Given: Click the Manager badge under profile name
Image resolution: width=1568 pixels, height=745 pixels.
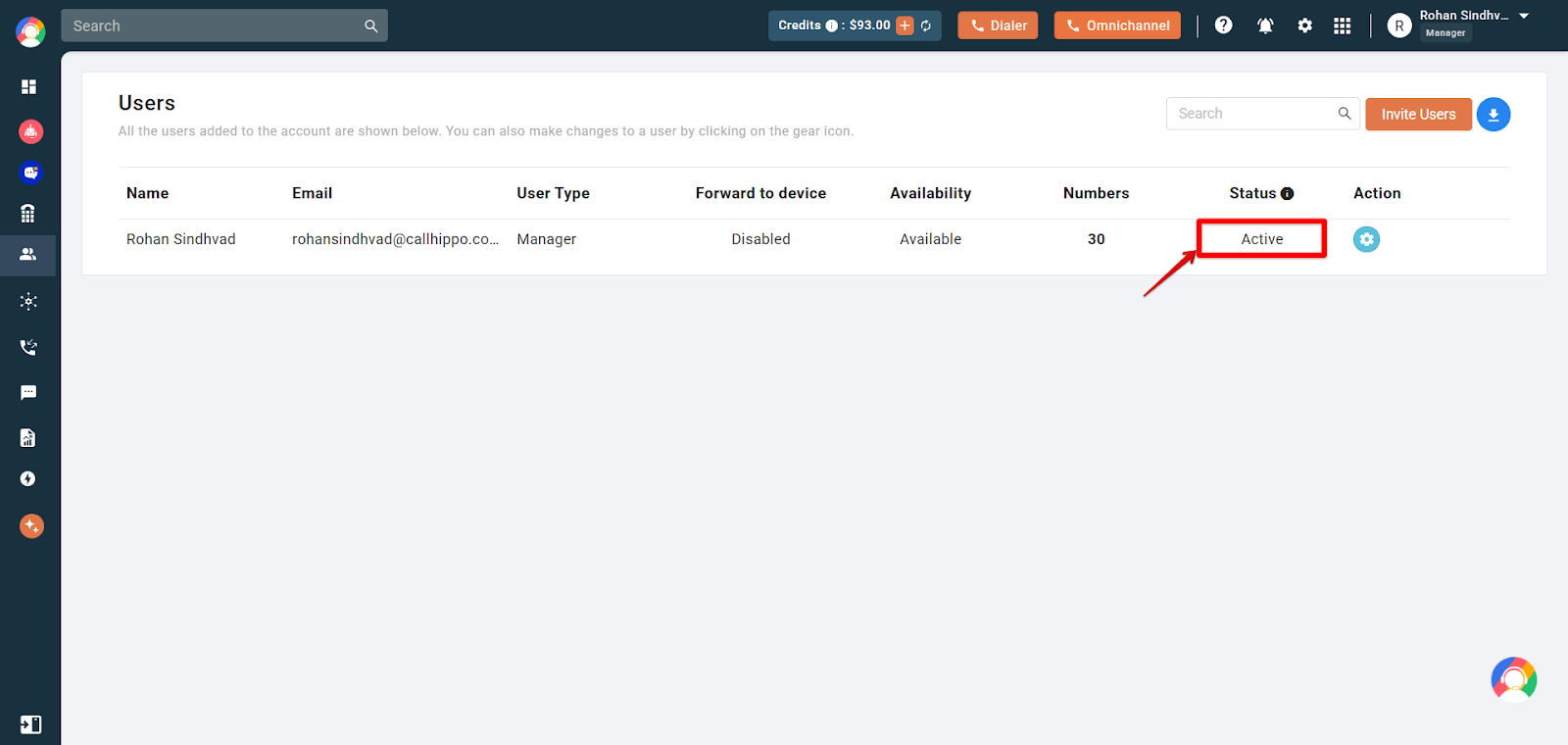Looking at the screenshot, I should 1445,33.
